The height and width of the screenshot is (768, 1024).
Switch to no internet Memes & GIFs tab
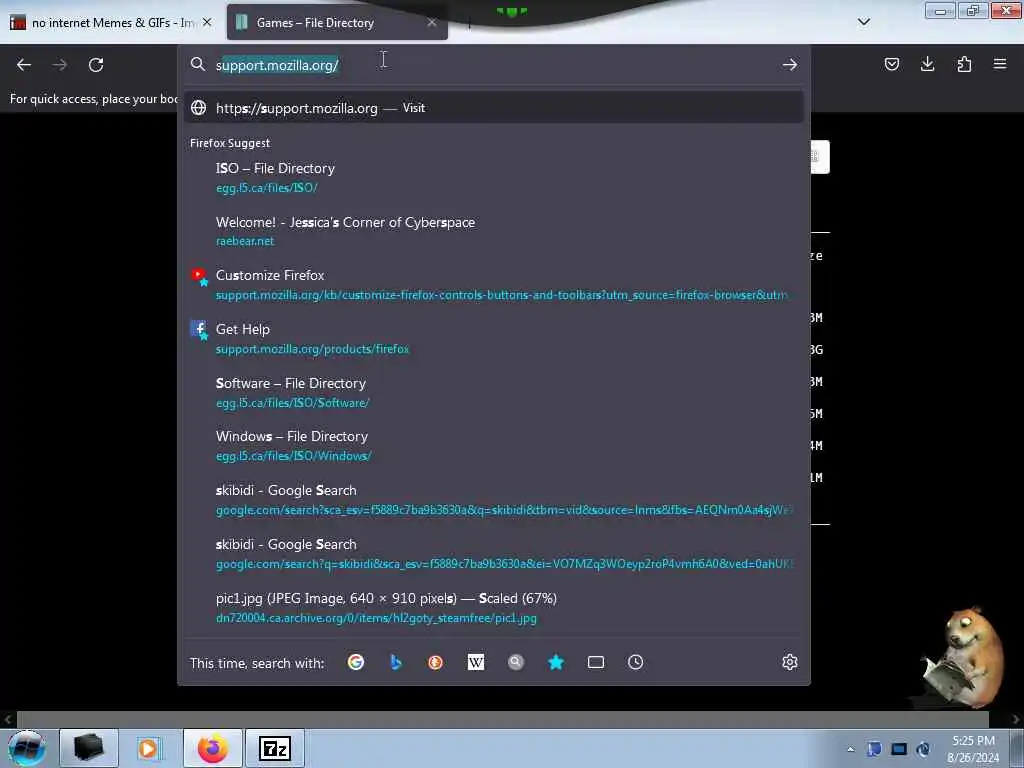(x=111, y=22)
